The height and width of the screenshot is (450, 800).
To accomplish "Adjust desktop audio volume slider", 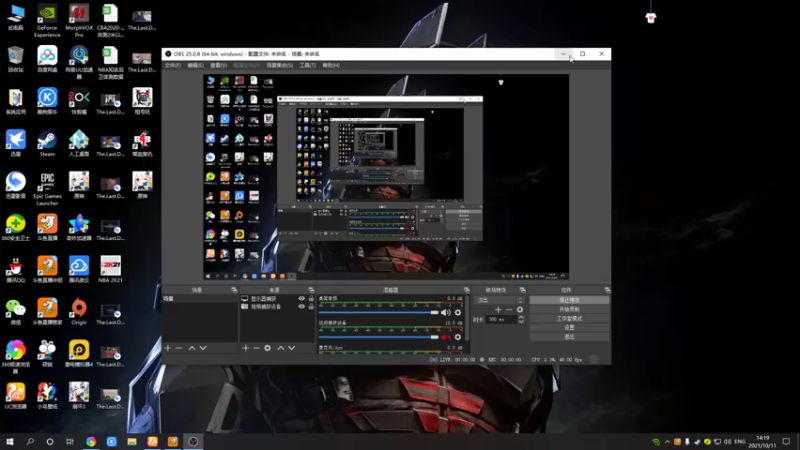I will point(379,312).
